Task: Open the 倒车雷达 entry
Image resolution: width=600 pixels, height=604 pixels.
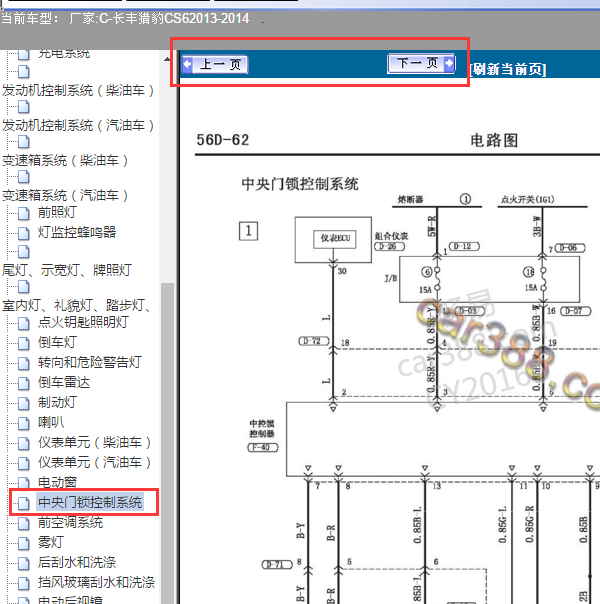Action: coord(64,382)
